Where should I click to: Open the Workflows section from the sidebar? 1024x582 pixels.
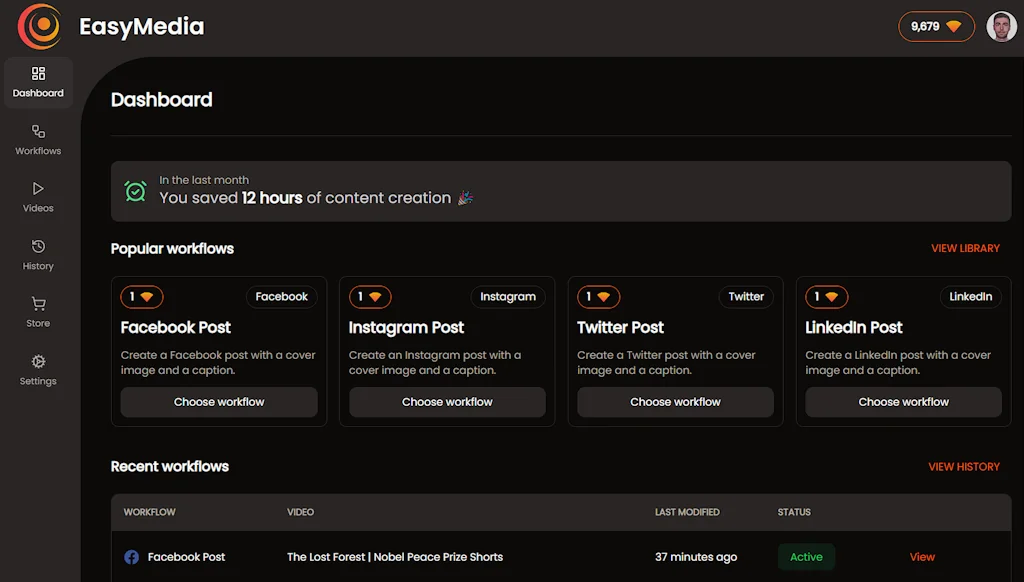[37, 139]
